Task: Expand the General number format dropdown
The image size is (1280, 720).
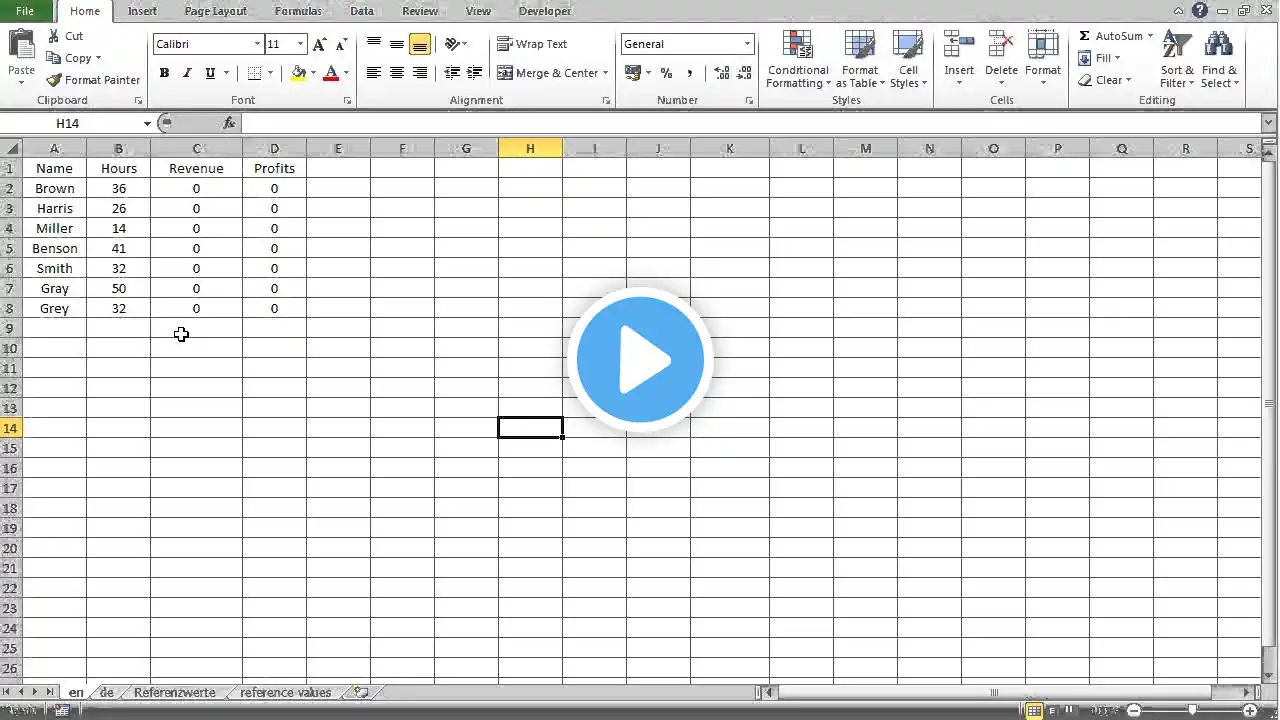Action: [747, 44]
